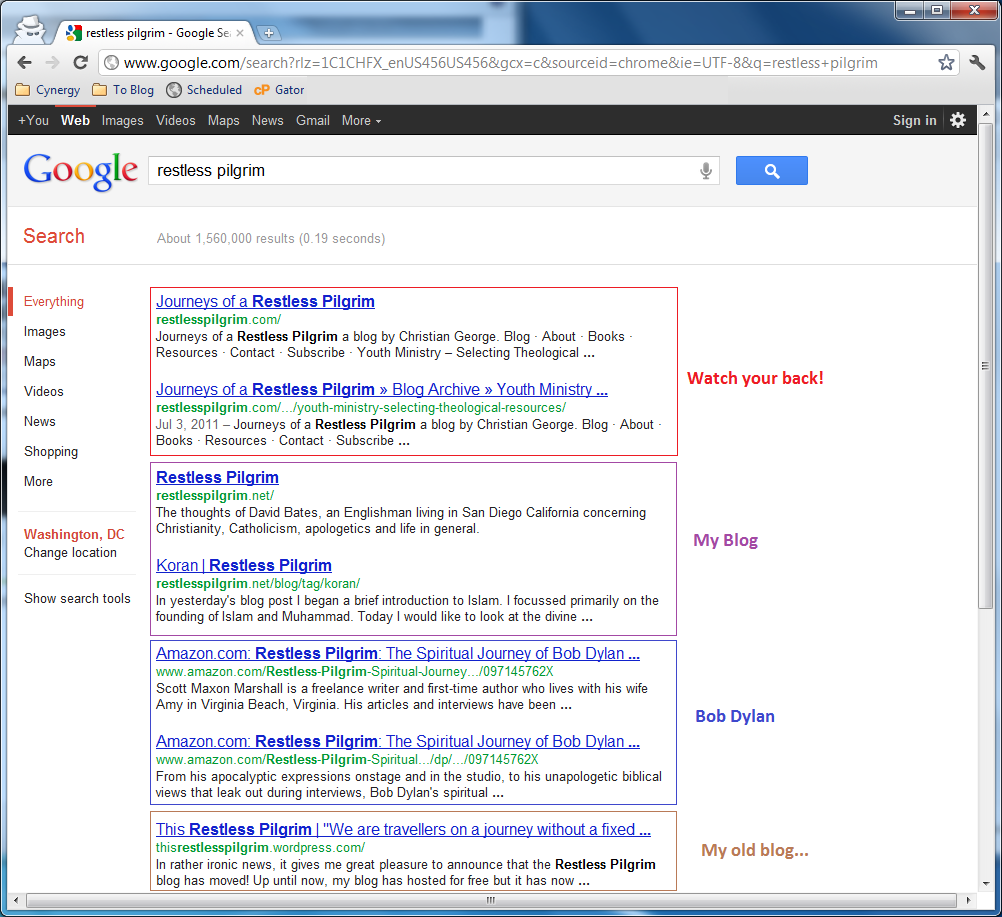Click the scroll right arrow
The height and width of the screenshot is (917, 1002).
[x=969, y=900]
